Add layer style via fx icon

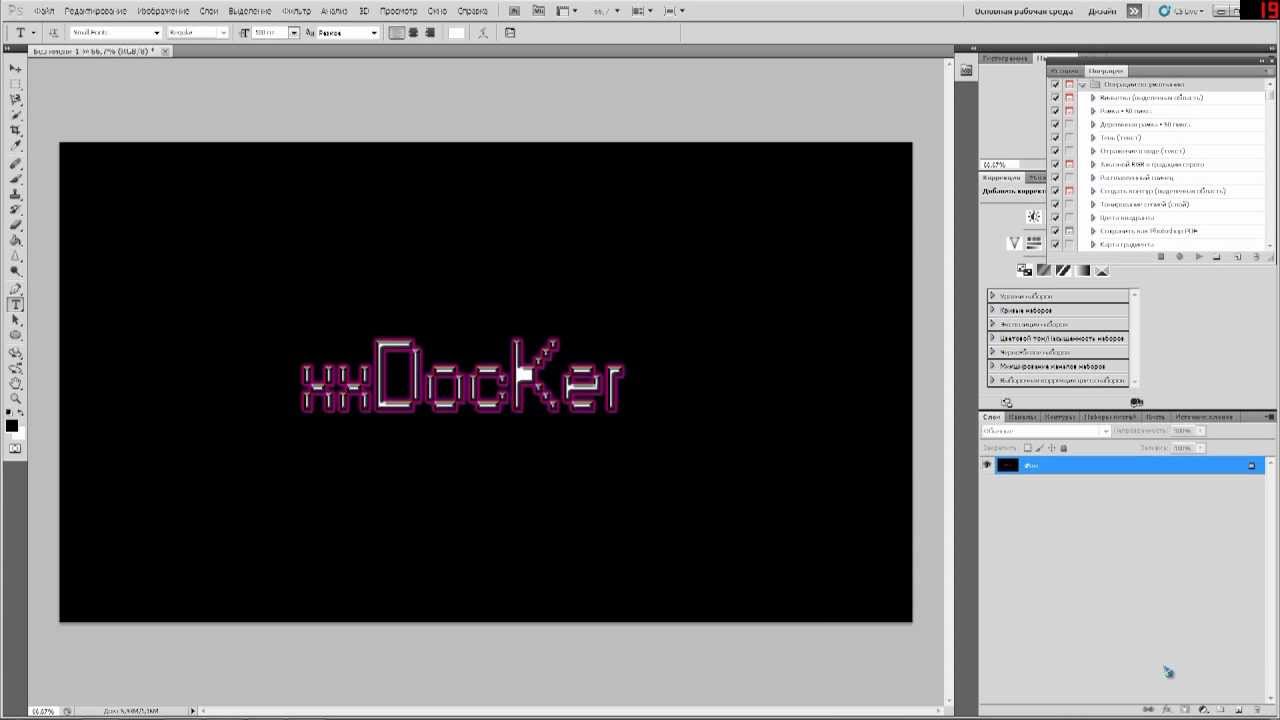(1167, 710)
